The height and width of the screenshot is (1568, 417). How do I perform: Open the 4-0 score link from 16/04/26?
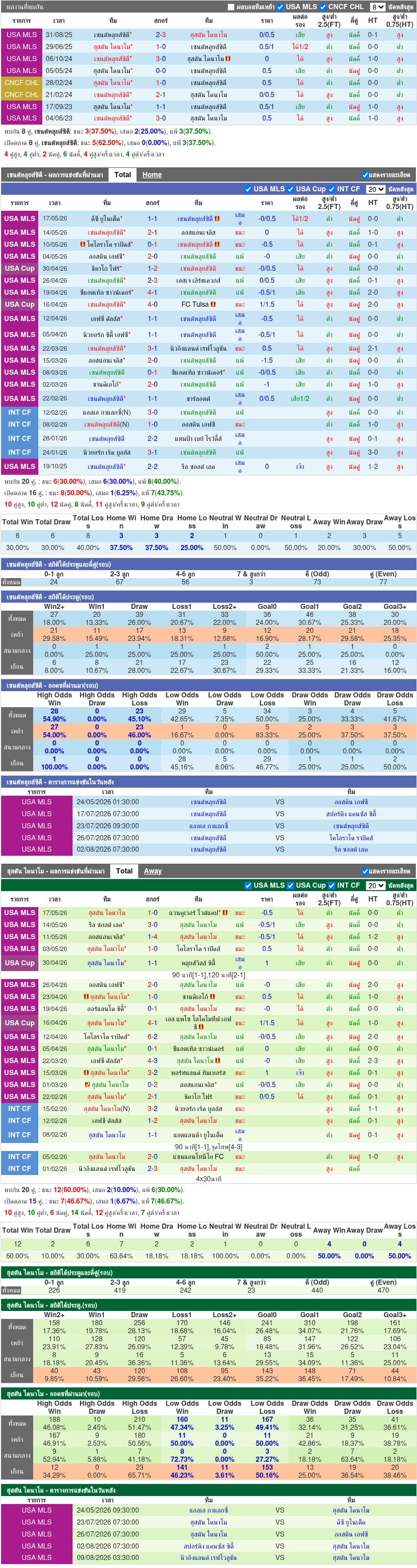click(152, 304)
